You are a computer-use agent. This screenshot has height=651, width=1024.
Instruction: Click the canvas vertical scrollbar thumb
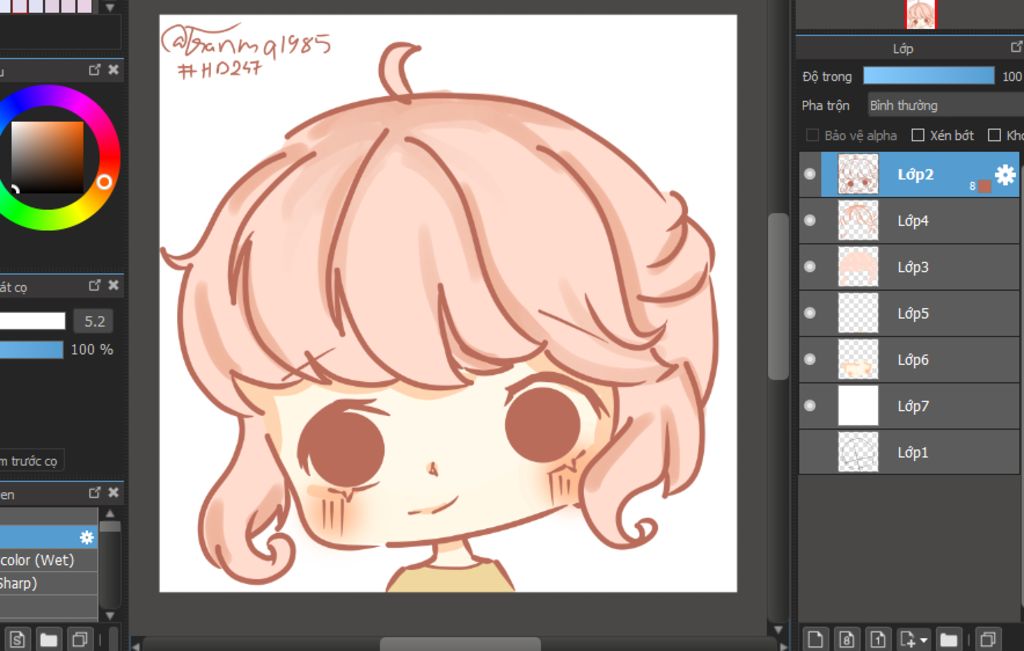point(778,295)
